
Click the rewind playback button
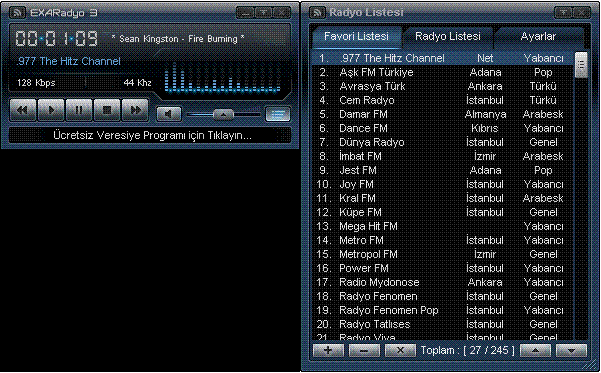click(x=23, y=110)
